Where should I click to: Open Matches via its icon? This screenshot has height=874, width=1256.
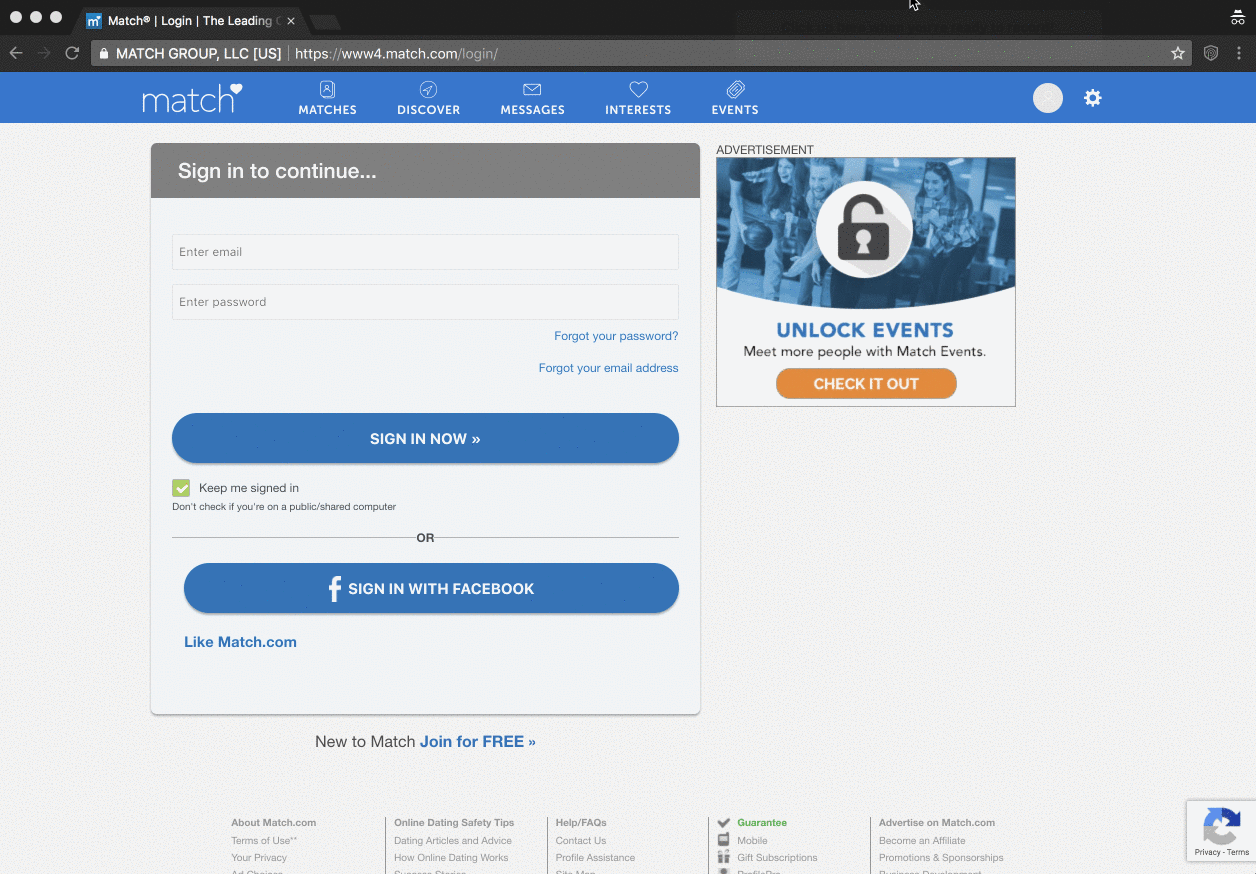click(x=327, y=89)
